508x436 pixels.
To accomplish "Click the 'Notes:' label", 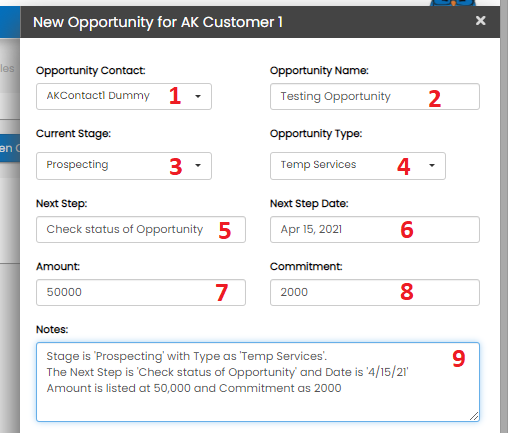I will pos(52,329).
